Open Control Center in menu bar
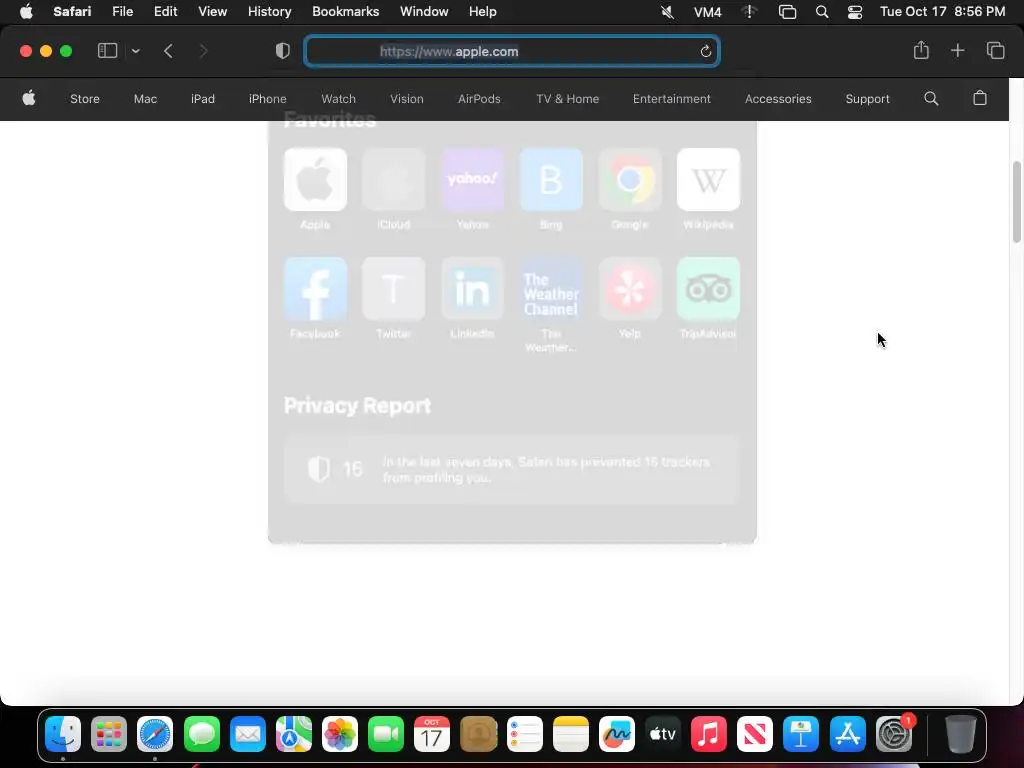 [855, 12]
